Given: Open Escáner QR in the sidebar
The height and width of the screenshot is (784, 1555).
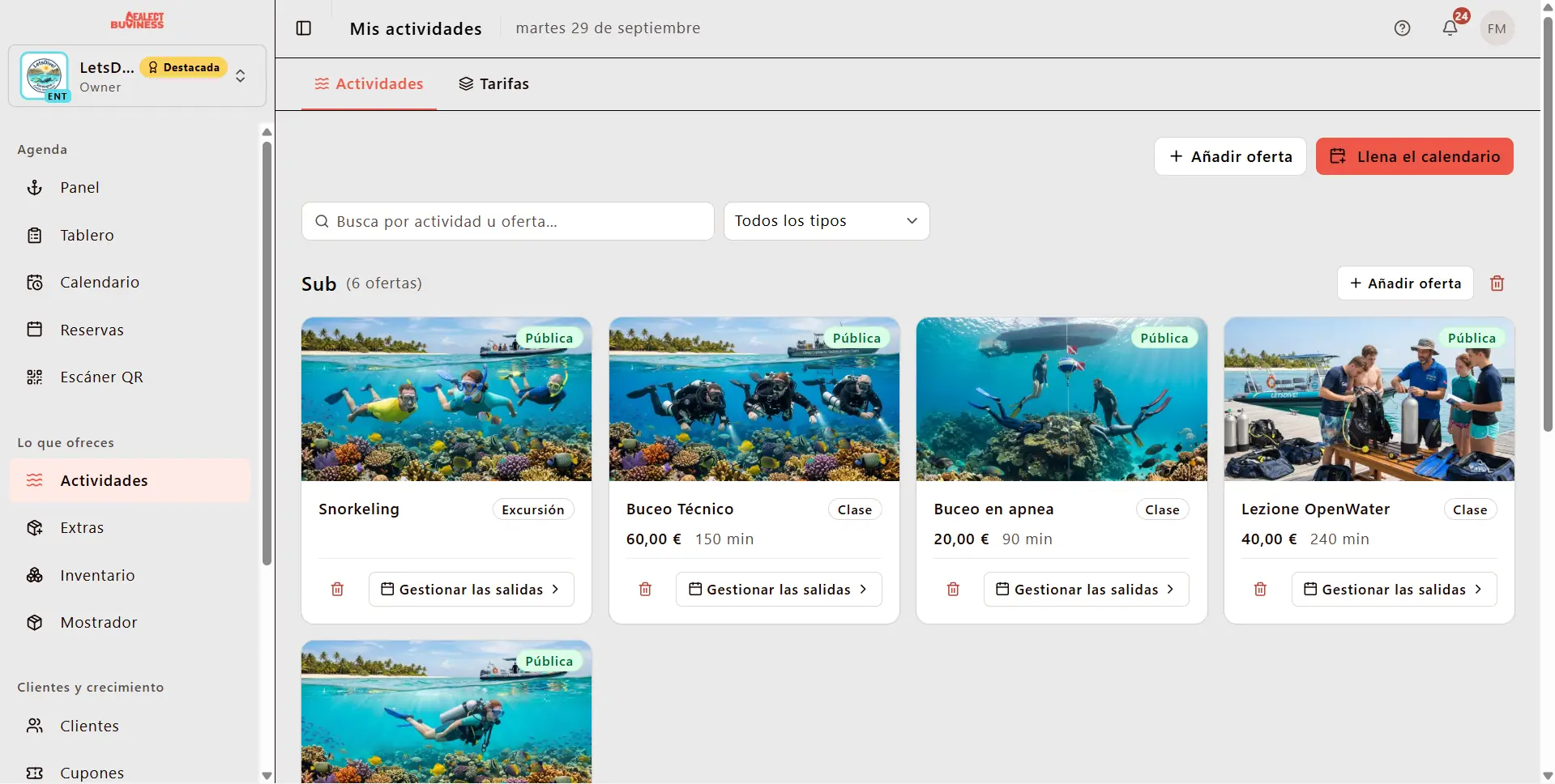Looking at the screenshot, I should 130,377.
